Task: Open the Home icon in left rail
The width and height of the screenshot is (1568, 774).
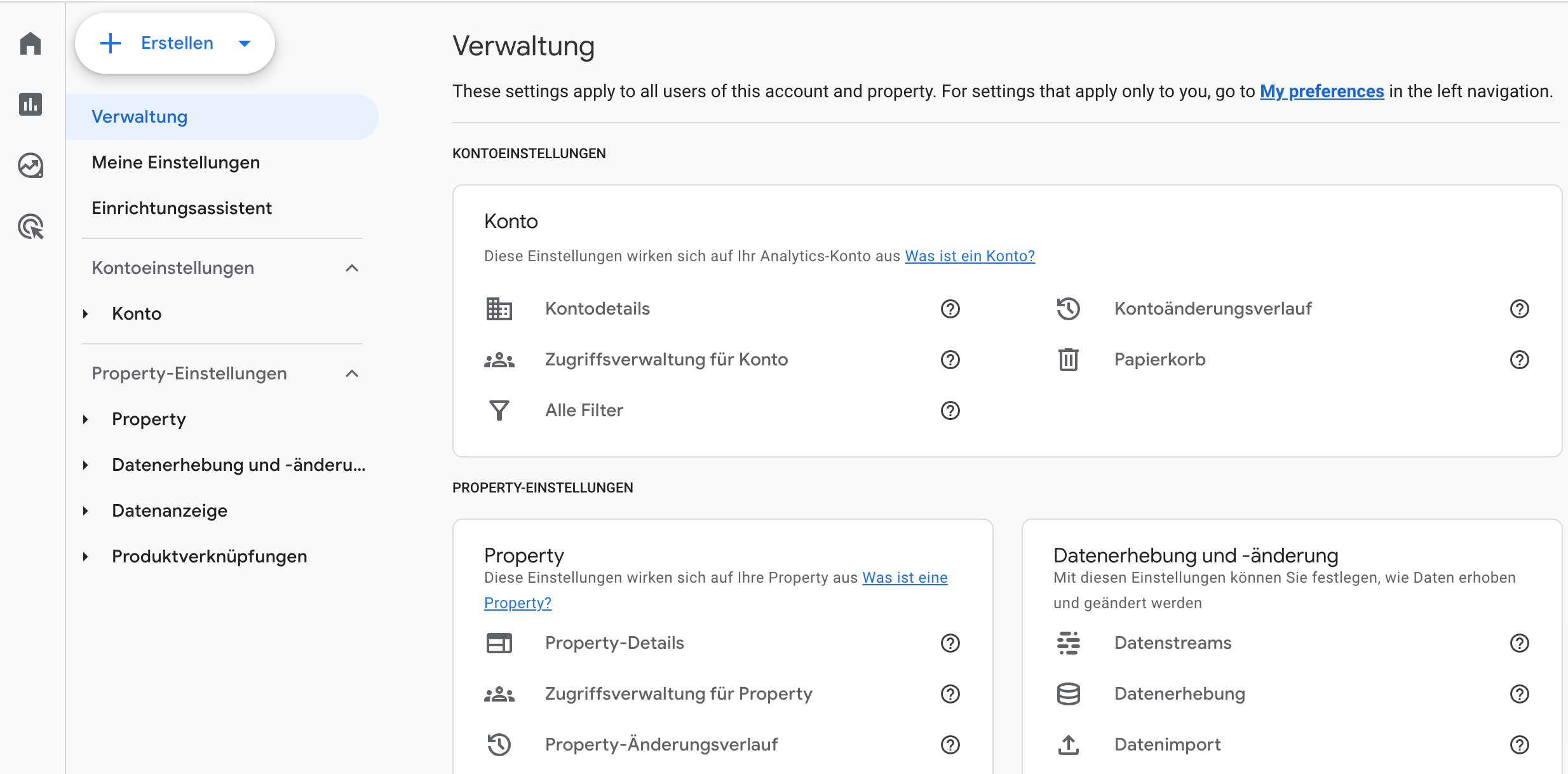Action: 30,43
